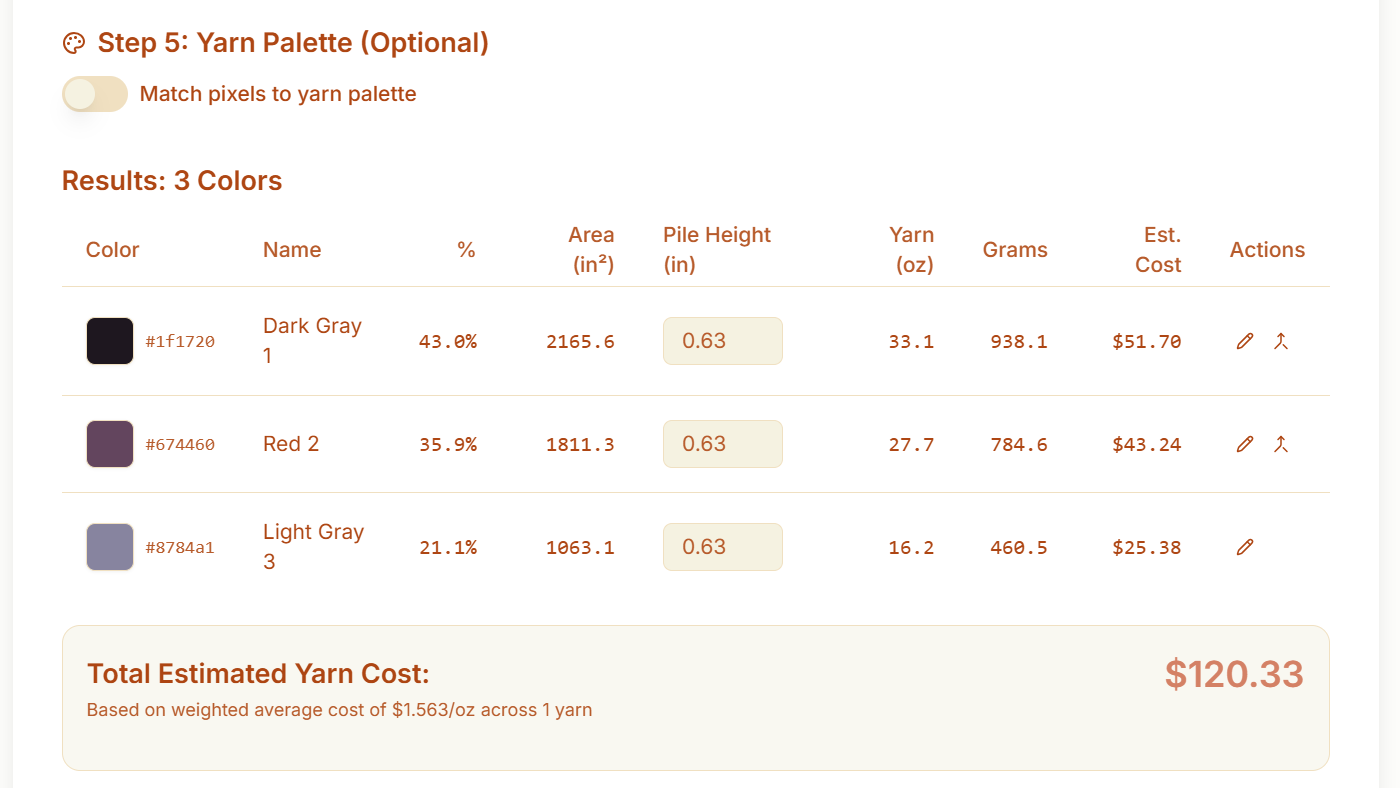Merge Dark Gray 1 using merge arrow icon
This screenshot has width=1400, height=788.
point(1281,341)
